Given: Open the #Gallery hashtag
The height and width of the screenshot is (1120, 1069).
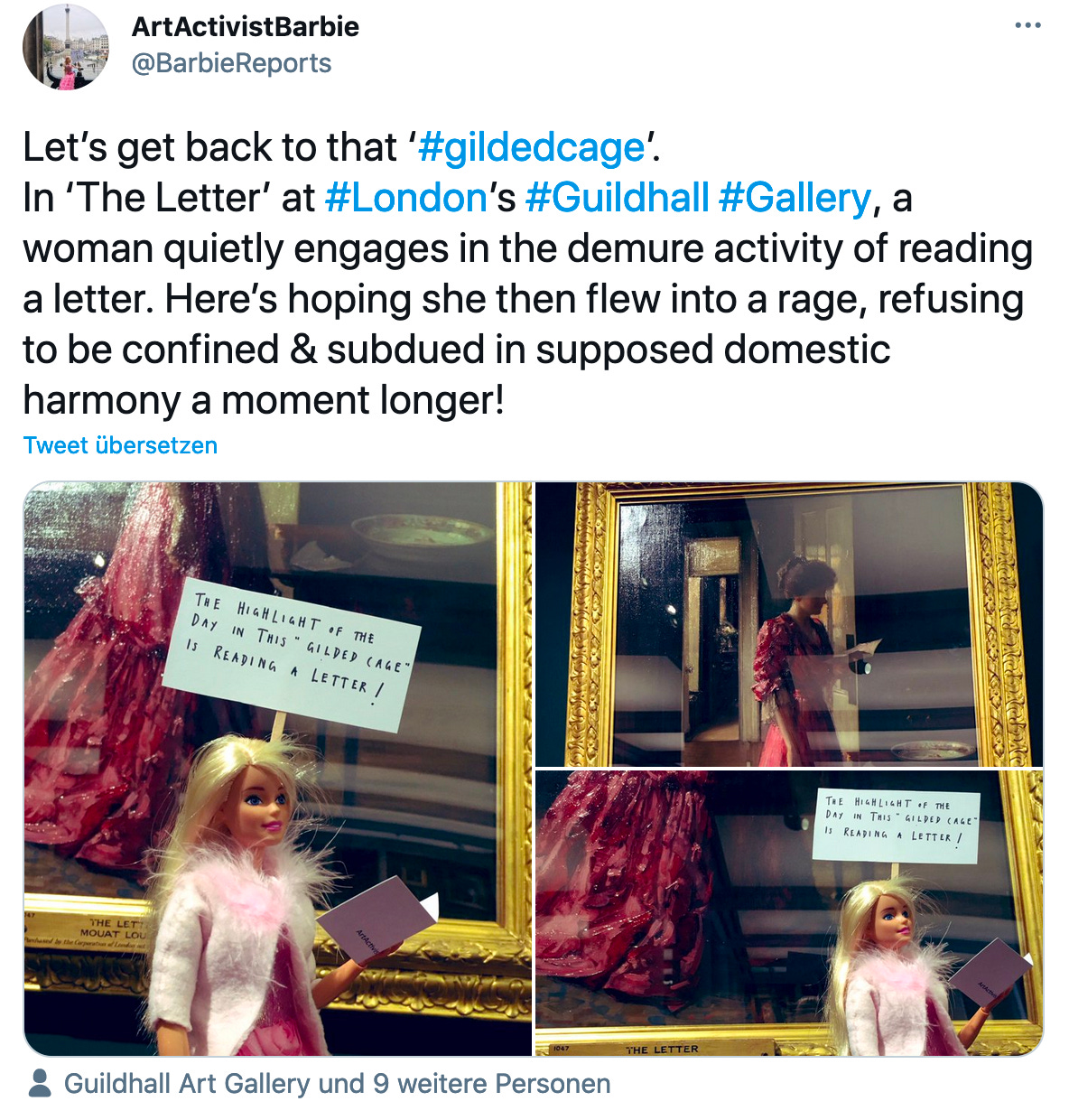Looking at the screenshot, I should click(x=795, y=198).
